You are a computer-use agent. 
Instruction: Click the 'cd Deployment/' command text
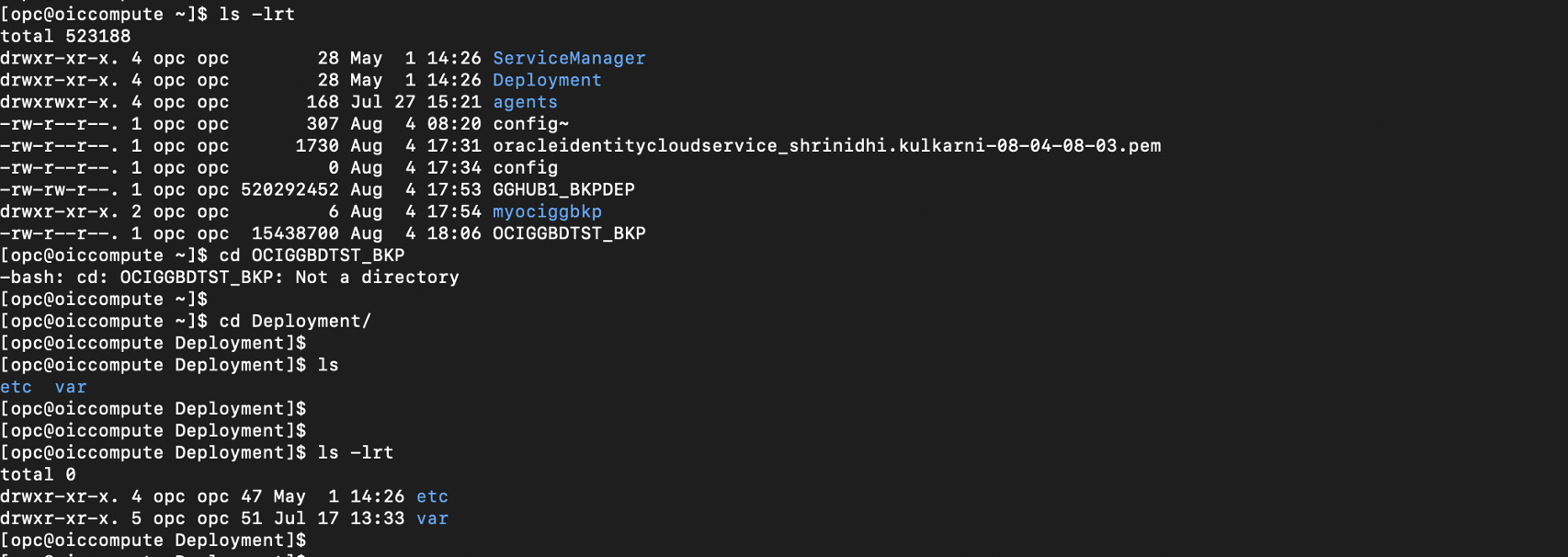pyautogui.click(x=294, y=321)
